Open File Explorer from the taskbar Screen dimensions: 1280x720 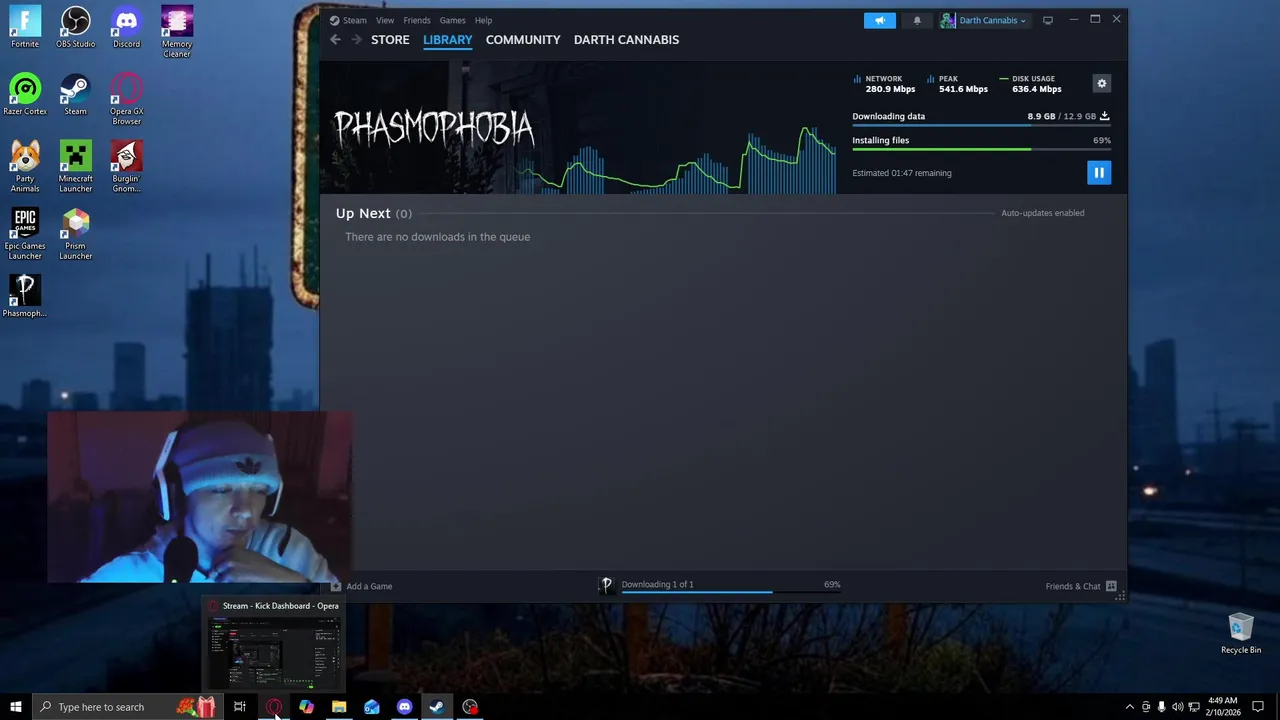click(x=339, y=707)
